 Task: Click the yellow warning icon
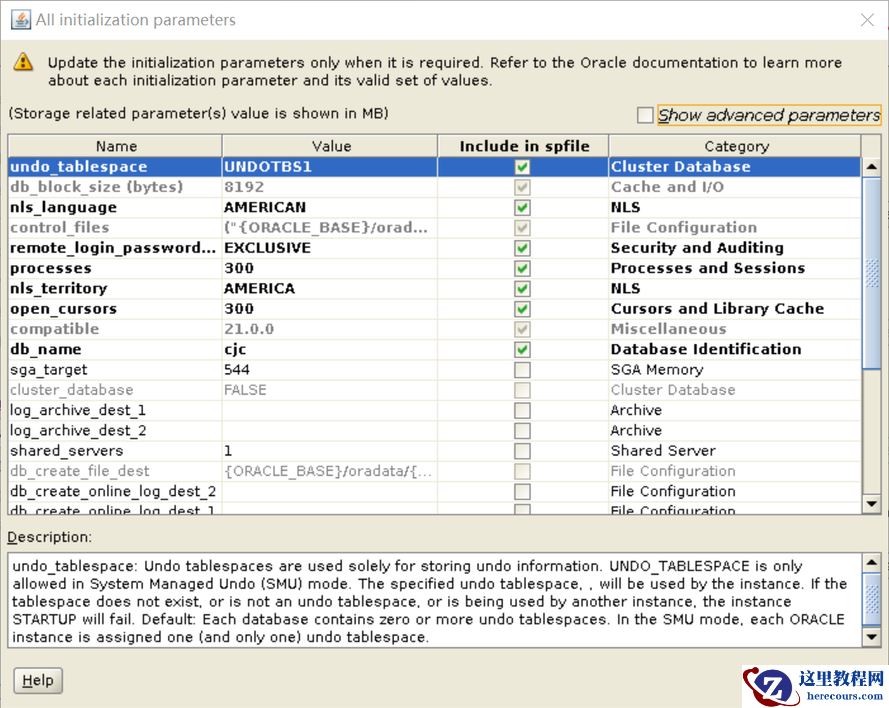pyautogui.click(x=23, y=63)
